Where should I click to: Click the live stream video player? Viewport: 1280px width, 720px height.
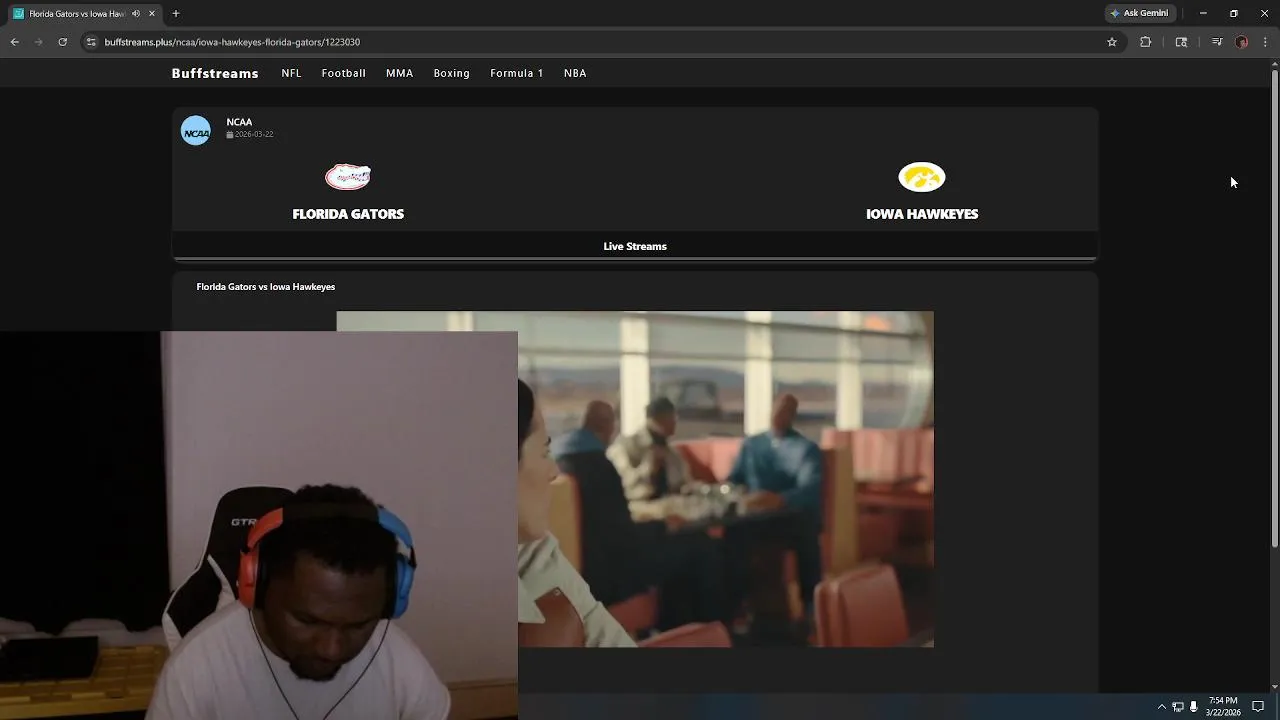click(635, 479)
